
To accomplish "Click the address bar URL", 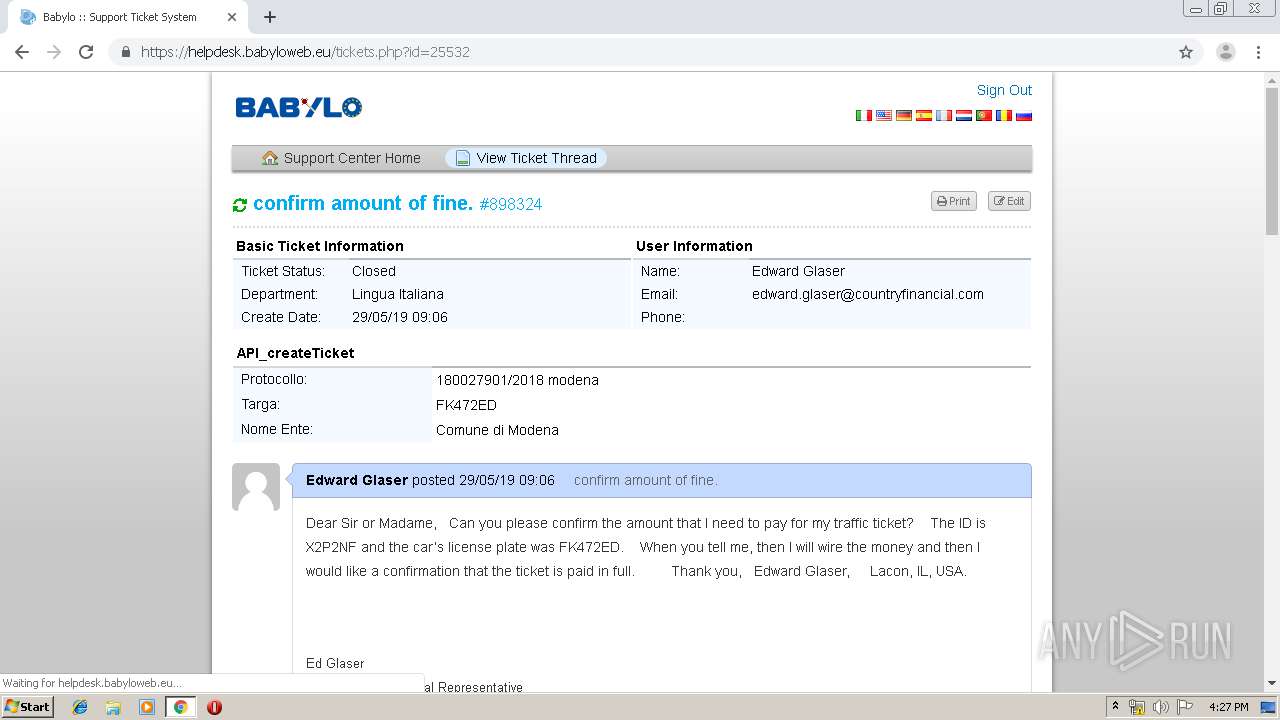I will click(x=305, y=52).
